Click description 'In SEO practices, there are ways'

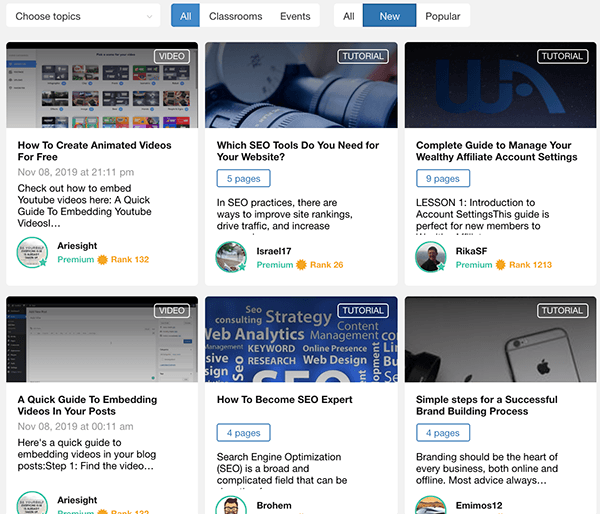[285, 214]
